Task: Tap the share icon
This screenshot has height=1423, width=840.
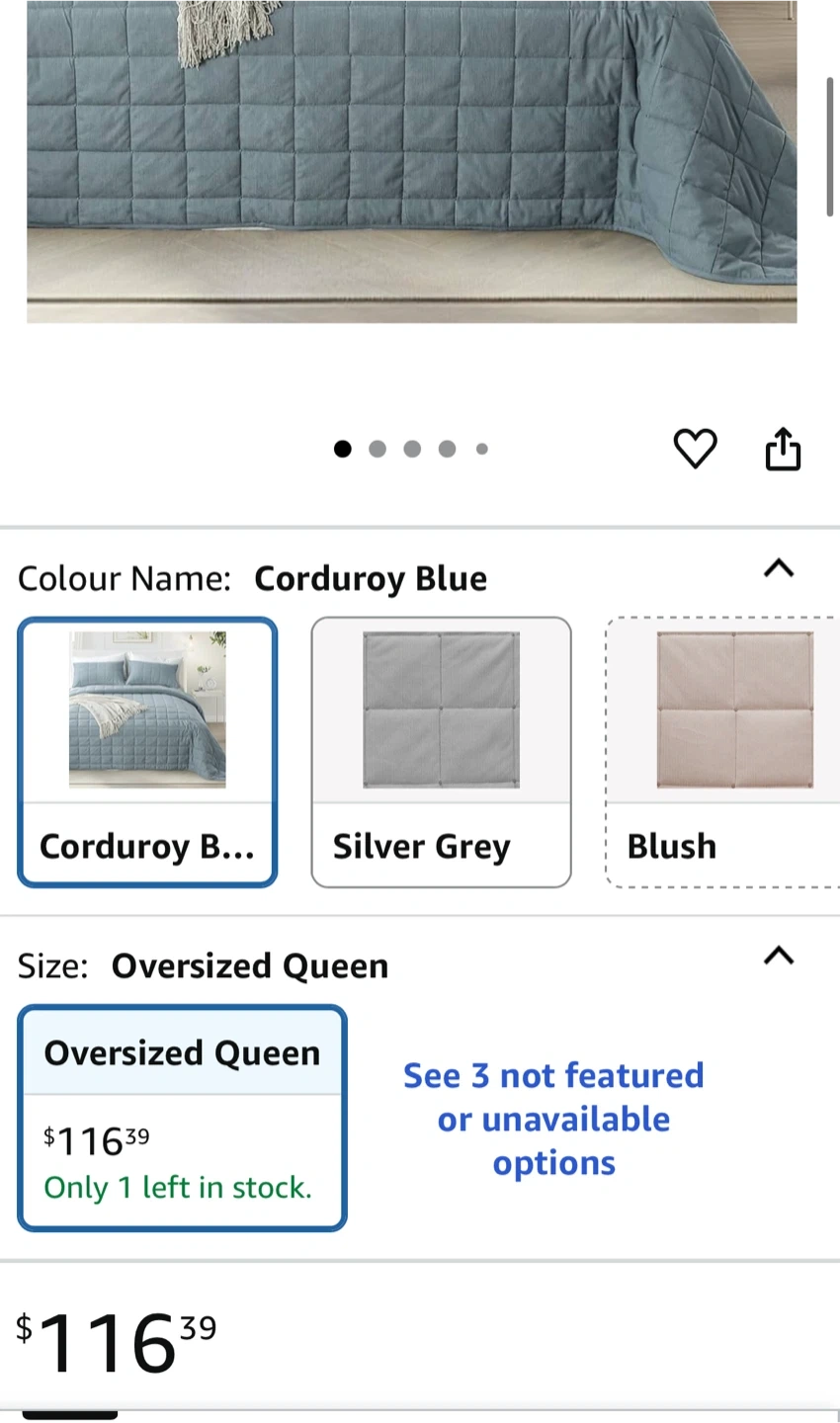Action: pyautogui.click(x=783, y=449)
